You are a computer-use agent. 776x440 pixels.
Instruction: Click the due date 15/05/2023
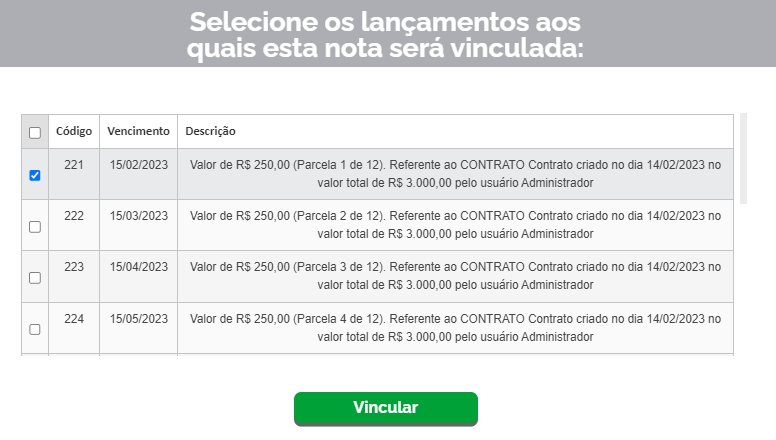[139, 317]
